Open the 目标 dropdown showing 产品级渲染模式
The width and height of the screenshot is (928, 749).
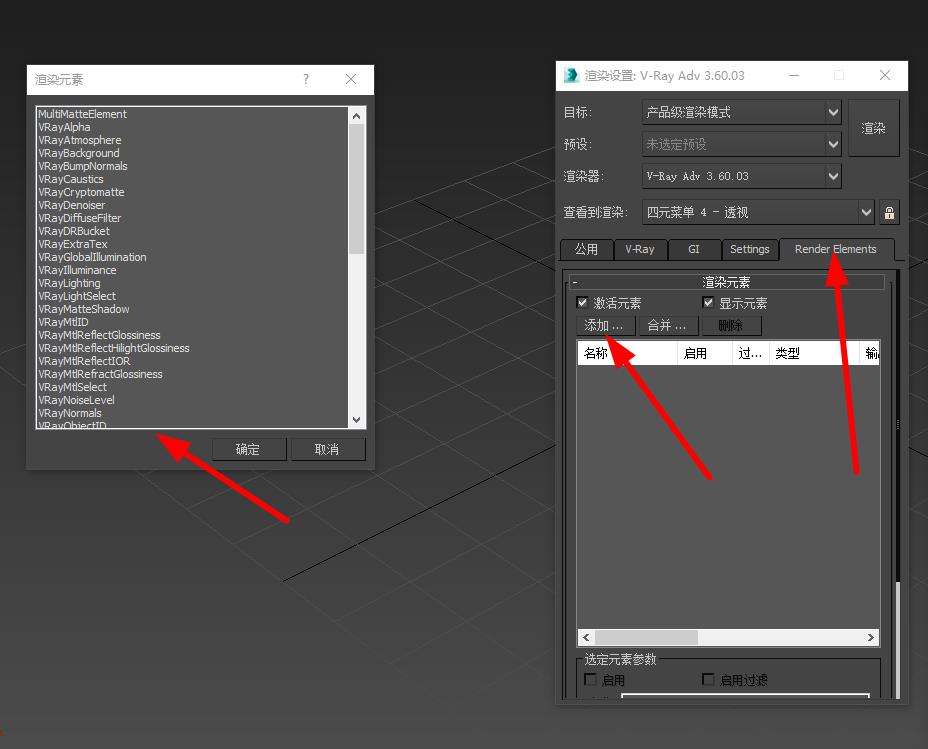742,112
